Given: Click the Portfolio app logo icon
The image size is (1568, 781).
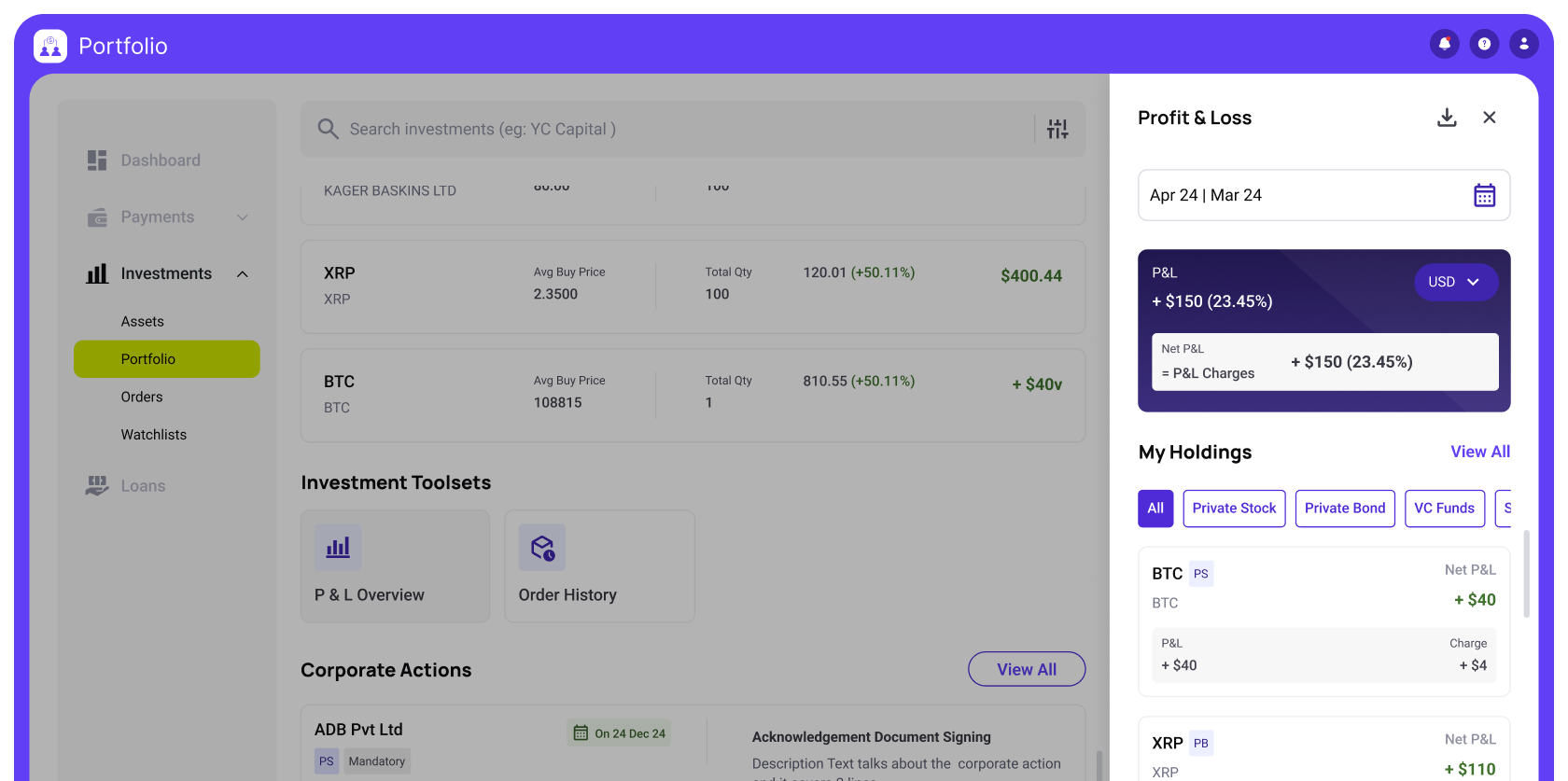Looking at the screenshot, I should point(50,46).
